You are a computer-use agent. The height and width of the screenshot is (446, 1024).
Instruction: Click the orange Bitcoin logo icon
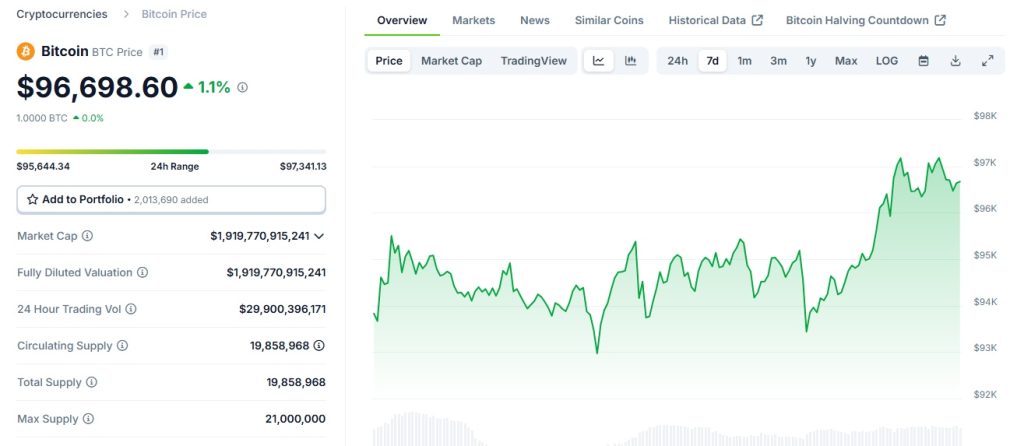tap(25, 52)
